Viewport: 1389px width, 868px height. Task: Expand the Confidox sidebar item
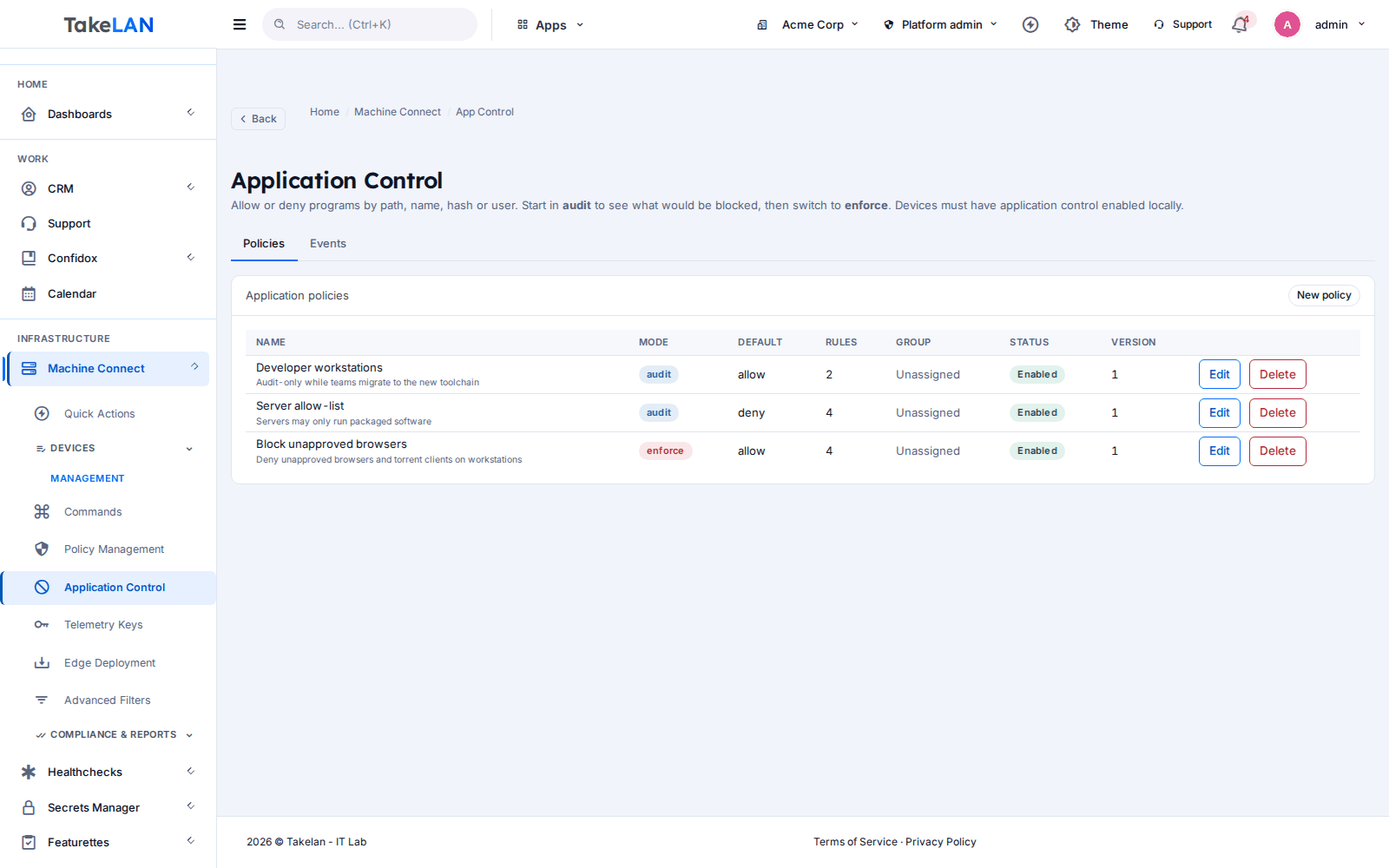tap(108, 258)
